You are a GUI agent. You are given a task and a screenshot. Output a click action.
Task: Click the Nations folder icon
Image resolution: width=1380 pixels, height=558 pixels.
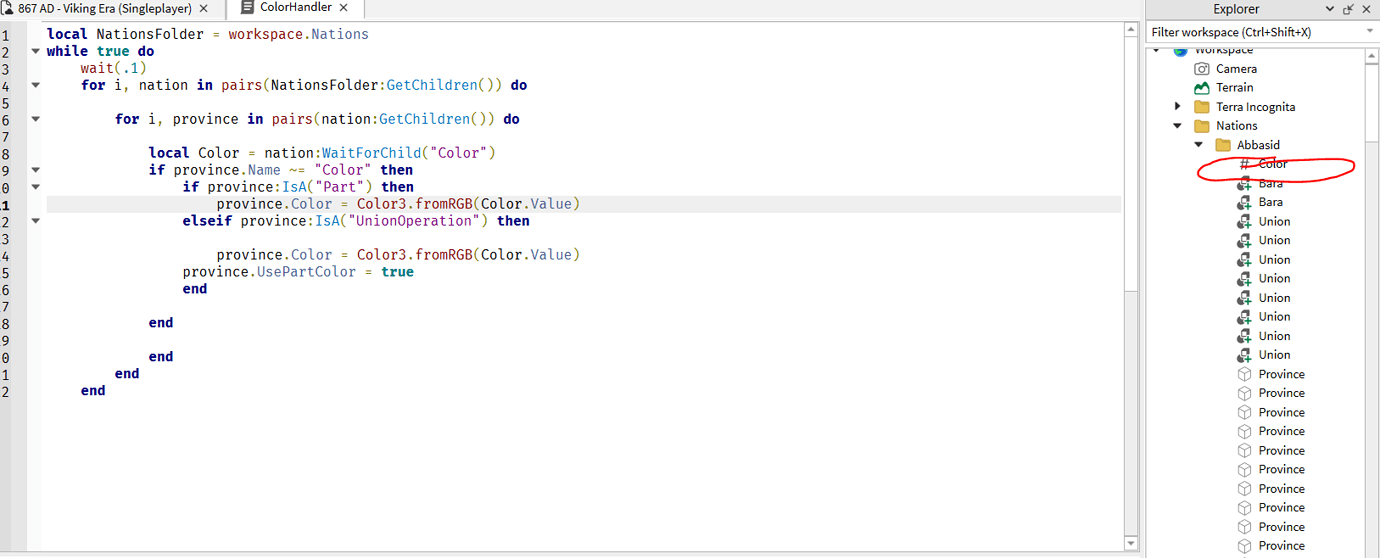[x=1202, y=126]
